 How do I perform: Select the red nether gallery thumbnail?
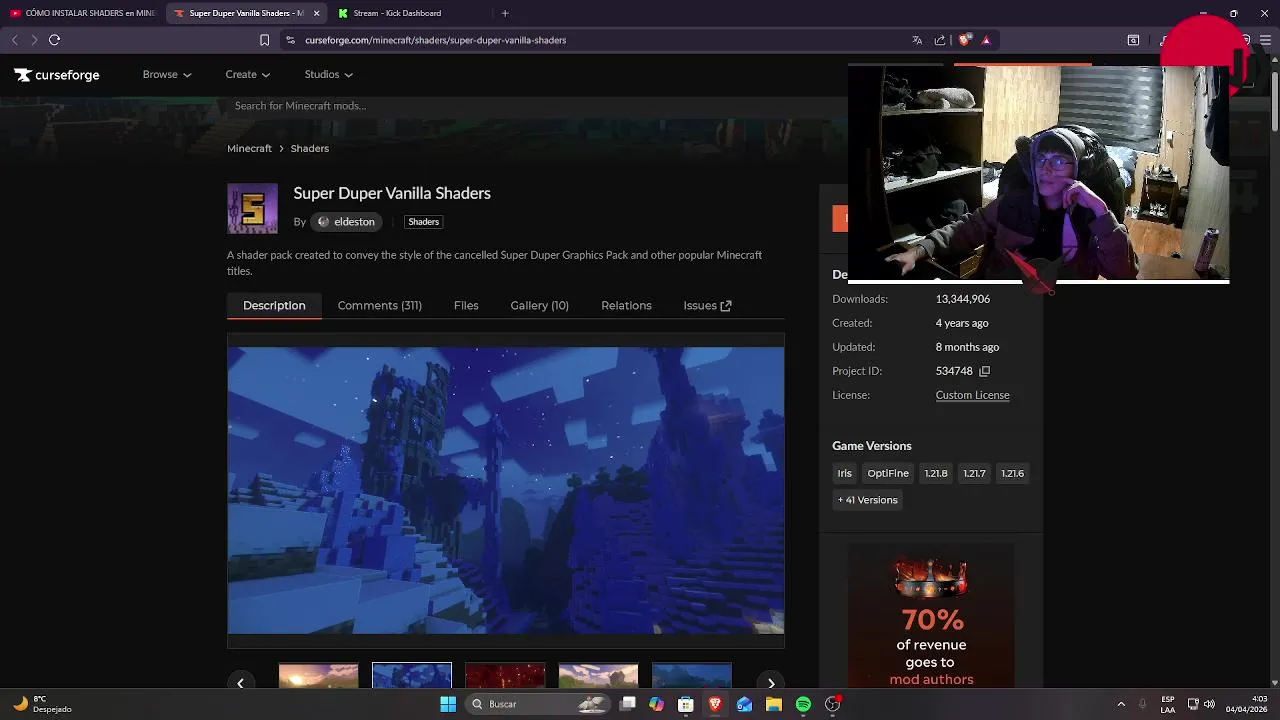[505, 676]
